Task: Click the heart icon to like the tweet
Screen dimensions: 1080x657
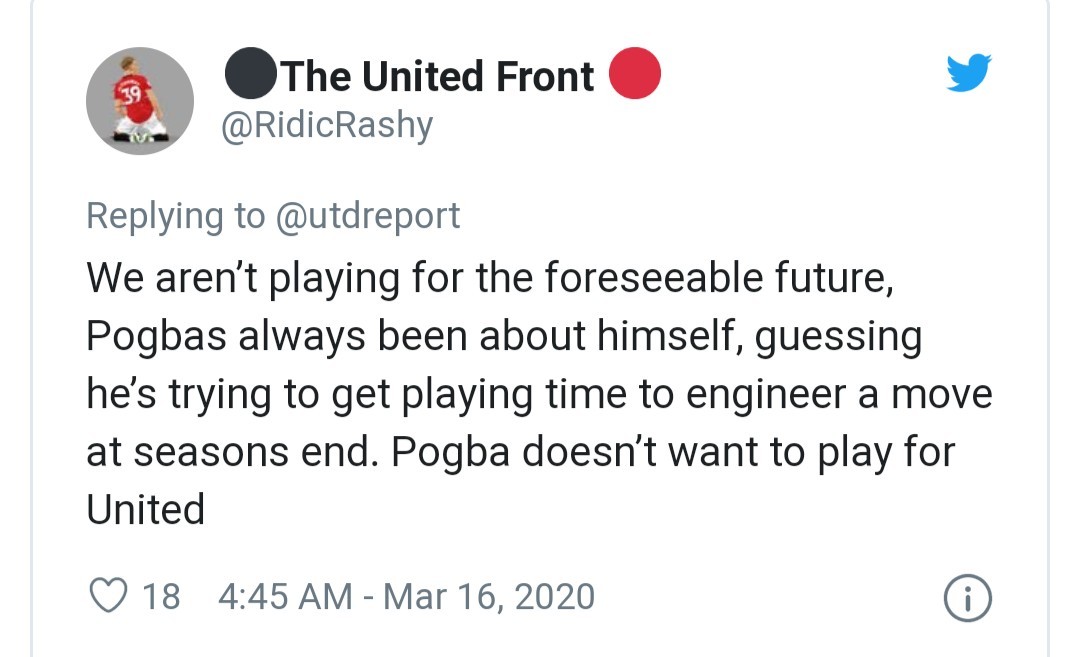Action: (x=106, y=594)
